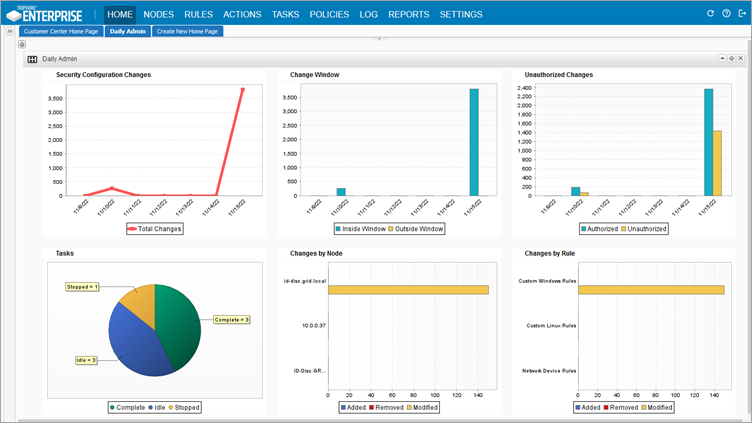This screenshot has width=752, height=423.
Task: Click the Tripwire Enterprise logo
Action: coord(50,14)
